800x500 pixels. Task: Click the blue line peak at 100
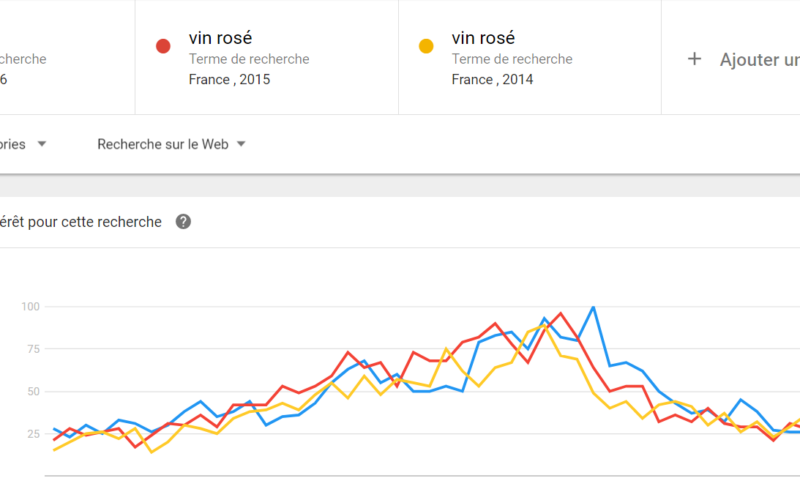pyautogui.click(x=593, y=307)
